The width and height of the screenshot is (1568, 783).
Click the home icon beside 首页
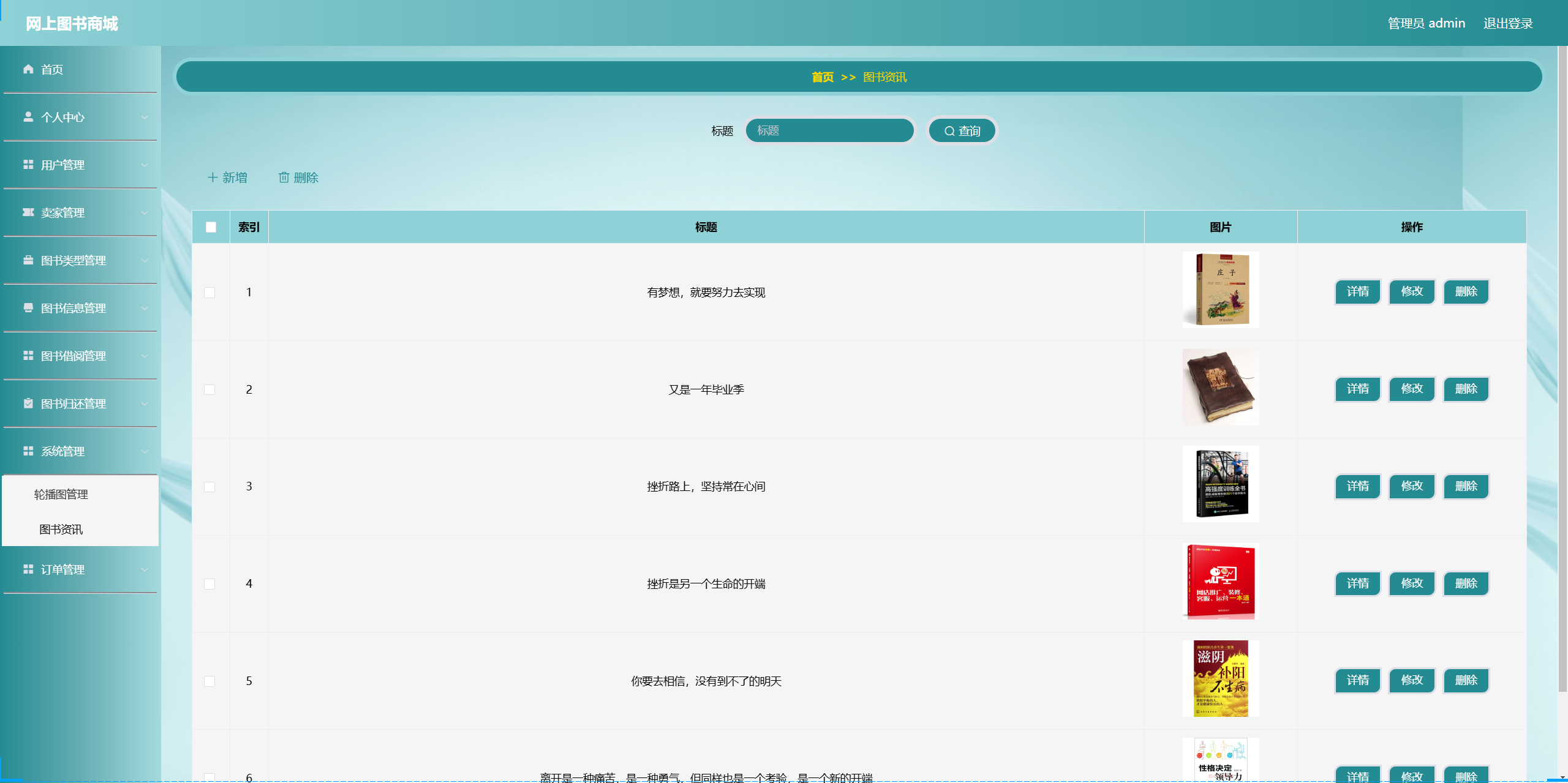pos(28,69)
